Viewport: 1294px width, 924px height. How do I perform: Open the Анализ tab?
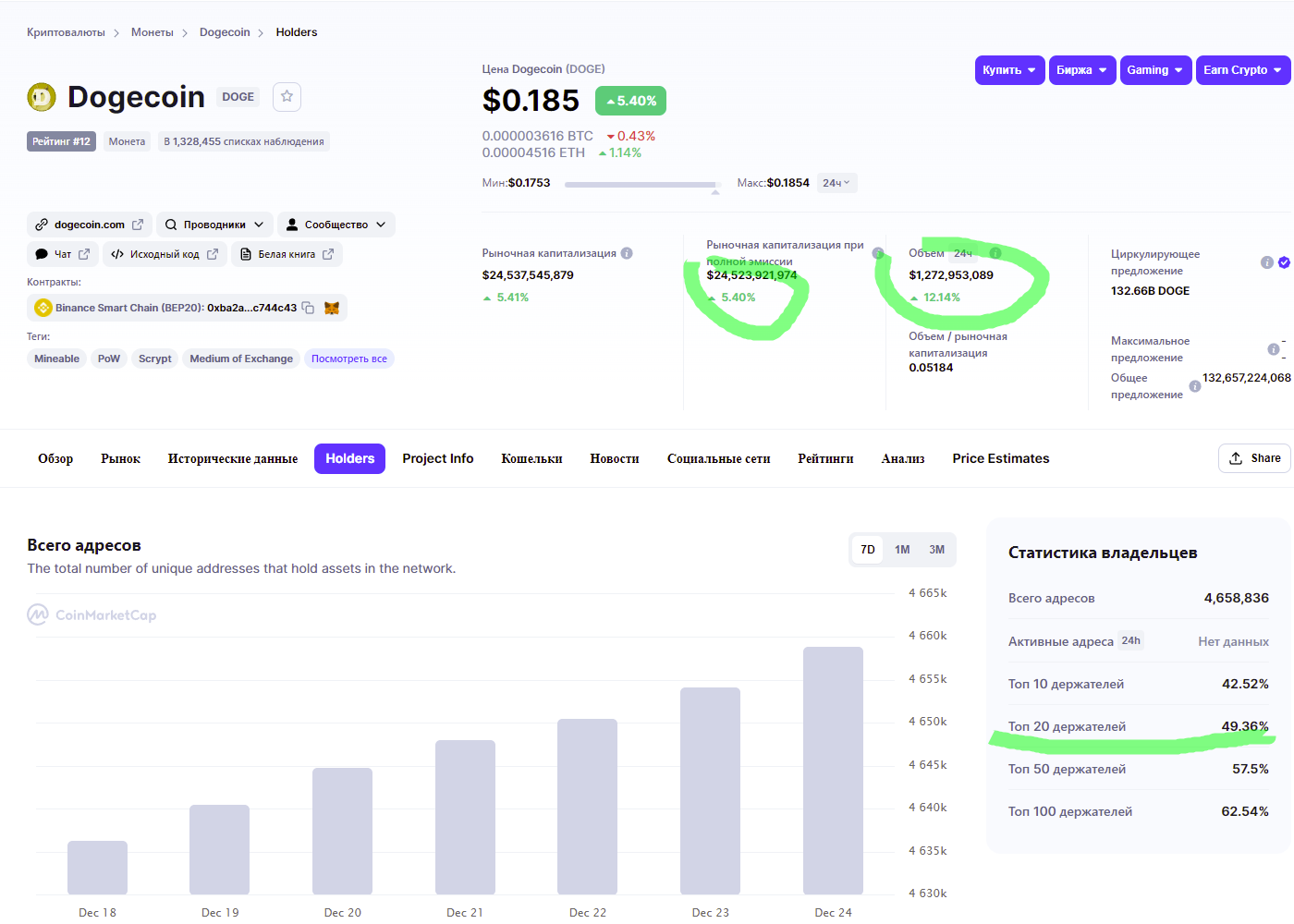[903, 458]
